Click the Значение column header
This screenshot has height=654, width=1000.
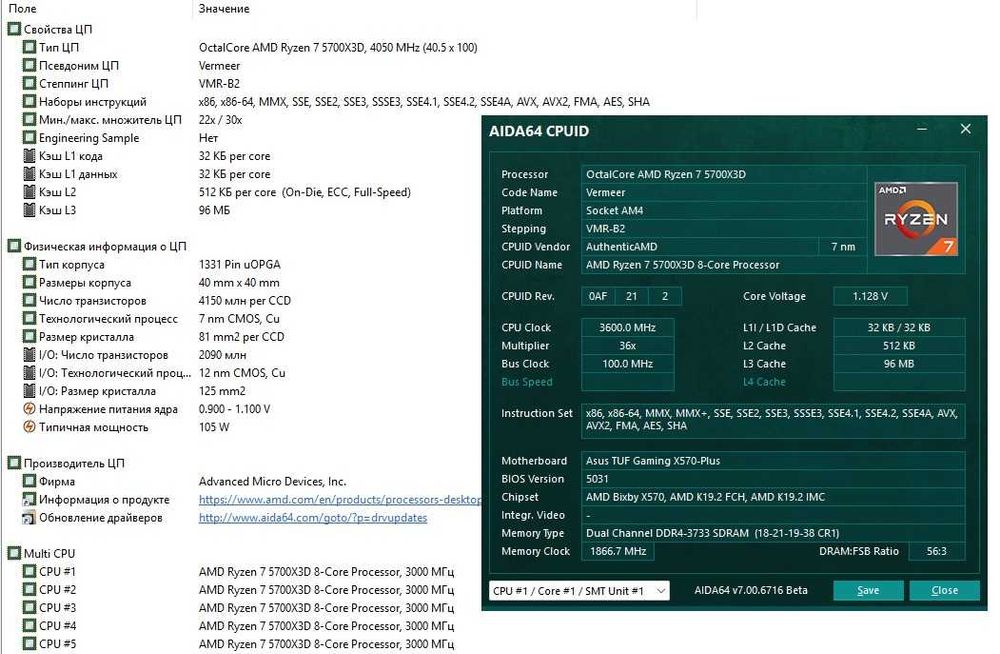[x=224, y=9]
